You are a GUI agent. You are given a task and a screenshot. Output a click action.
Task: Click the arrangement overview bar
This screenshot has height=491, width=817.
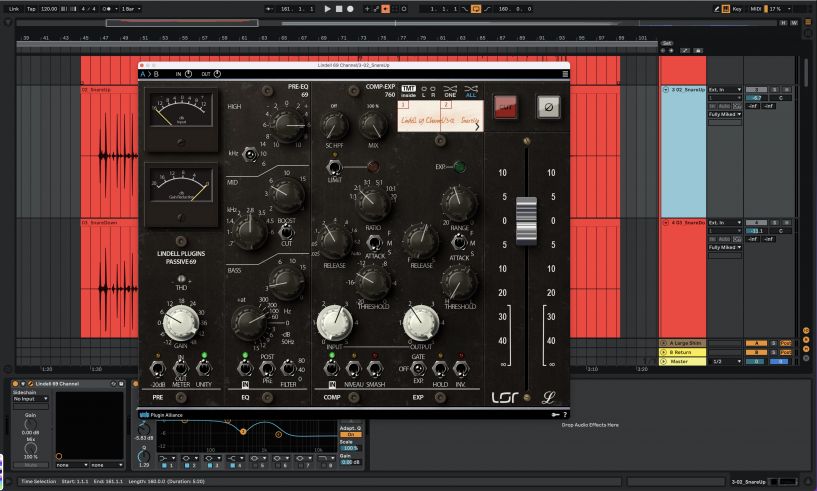pyautogui.click(x=399, y=23)
